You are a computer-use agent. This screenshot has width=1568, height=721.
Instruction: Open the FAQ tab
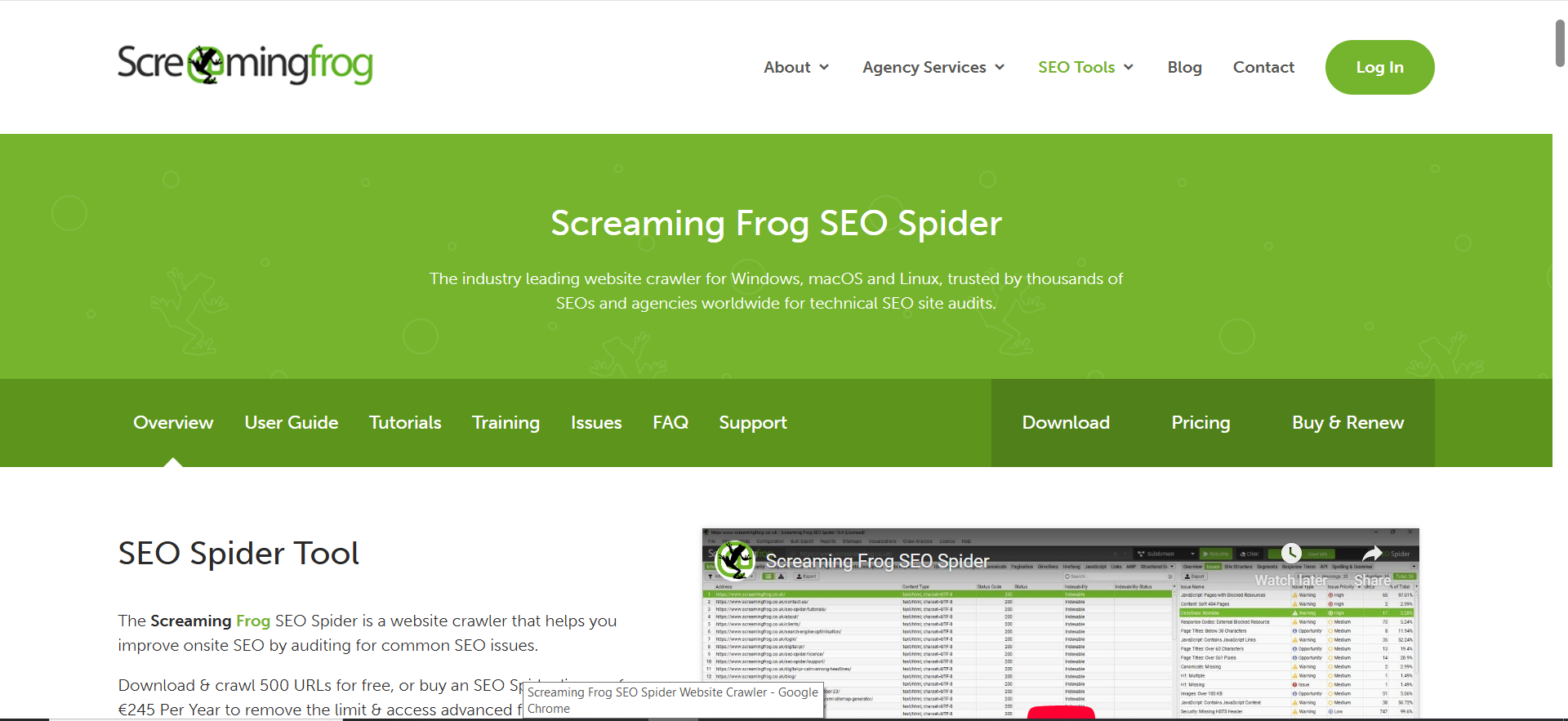(x=670, y=422)
